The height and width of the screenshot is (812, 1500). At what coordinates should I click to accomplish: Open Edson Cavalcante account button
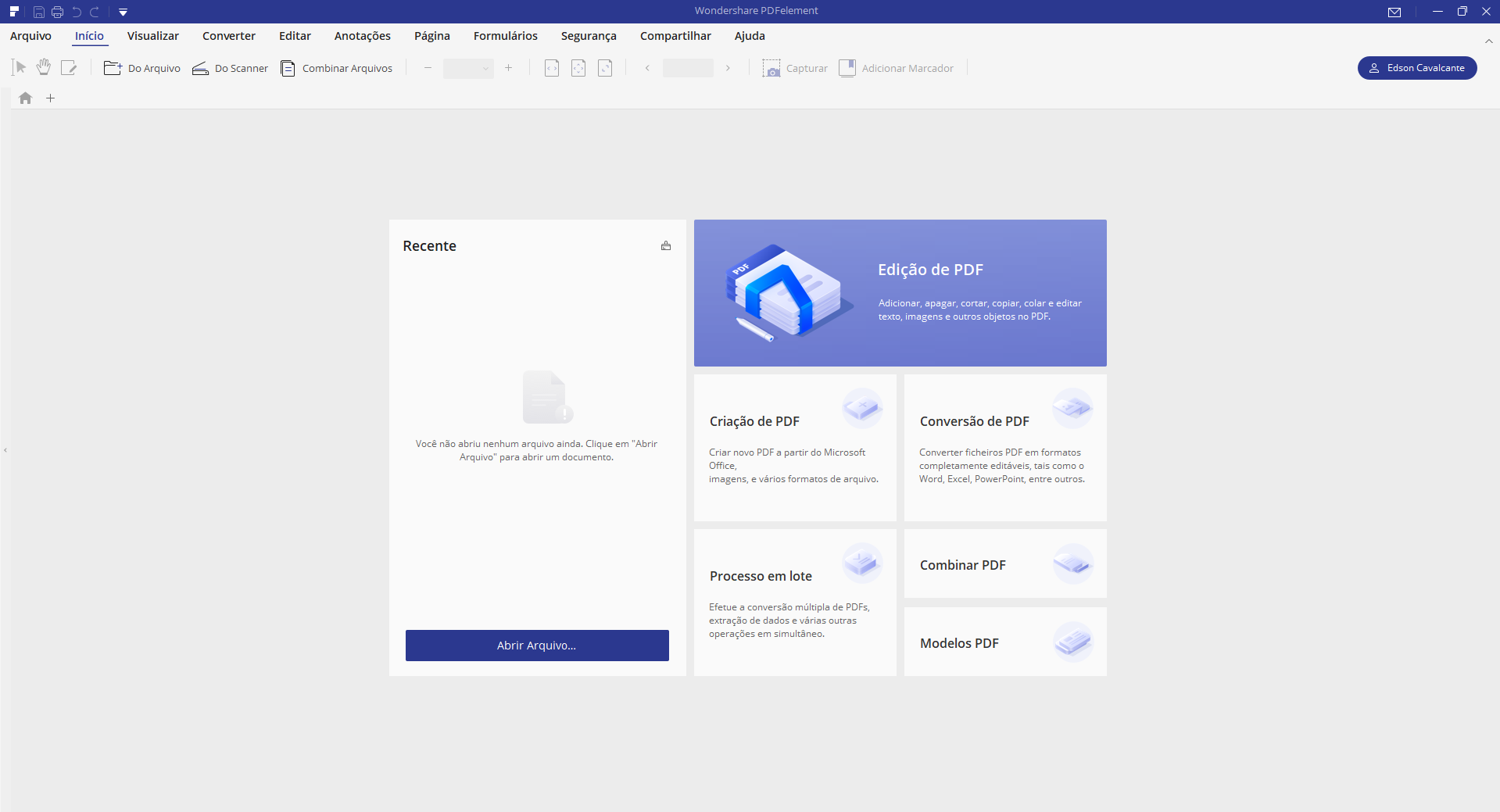tap(1417, 68)
